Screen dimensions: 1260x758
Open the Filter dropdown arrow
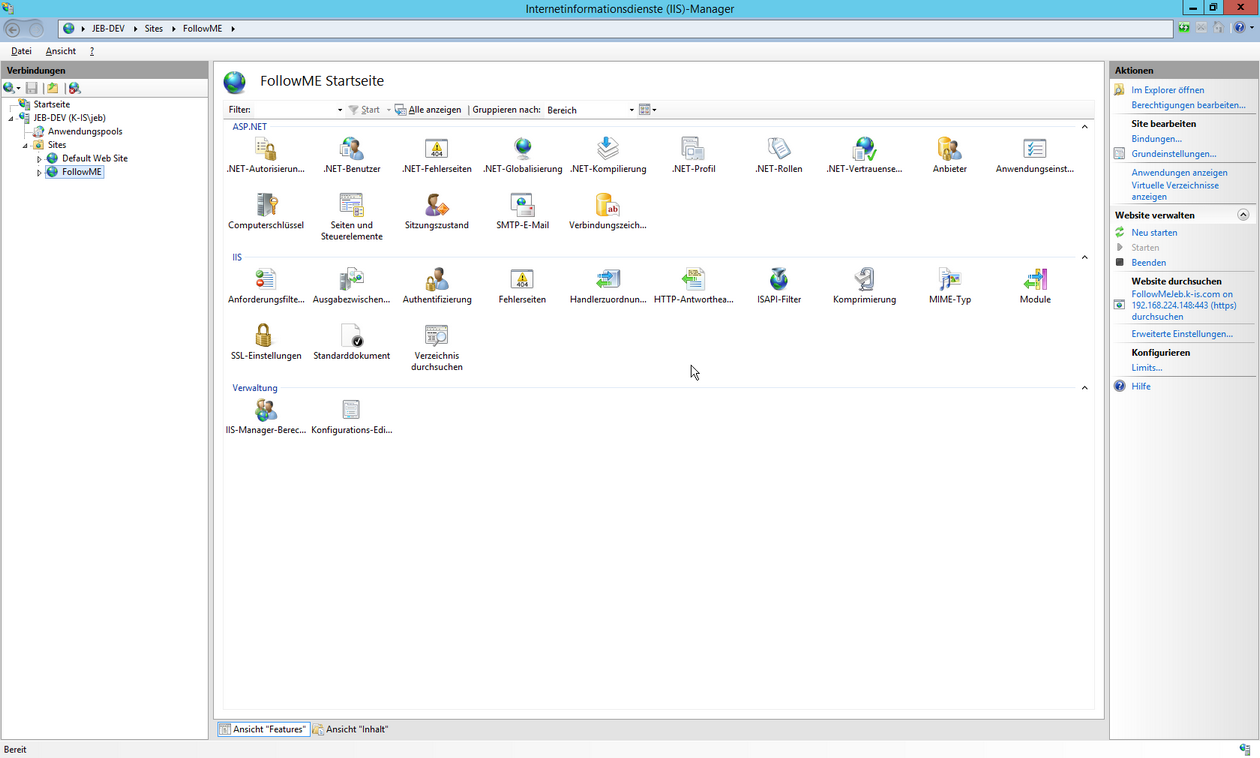pyautogui.click(x=340, y=110)
